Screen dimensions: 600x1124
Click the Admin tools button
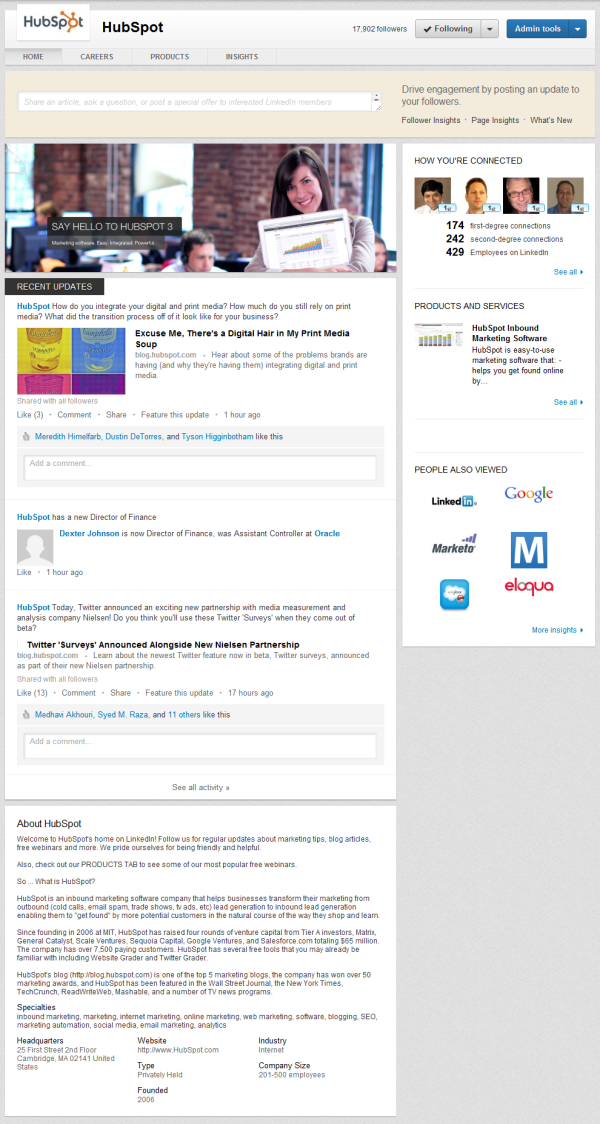click(x=538, y=29)
